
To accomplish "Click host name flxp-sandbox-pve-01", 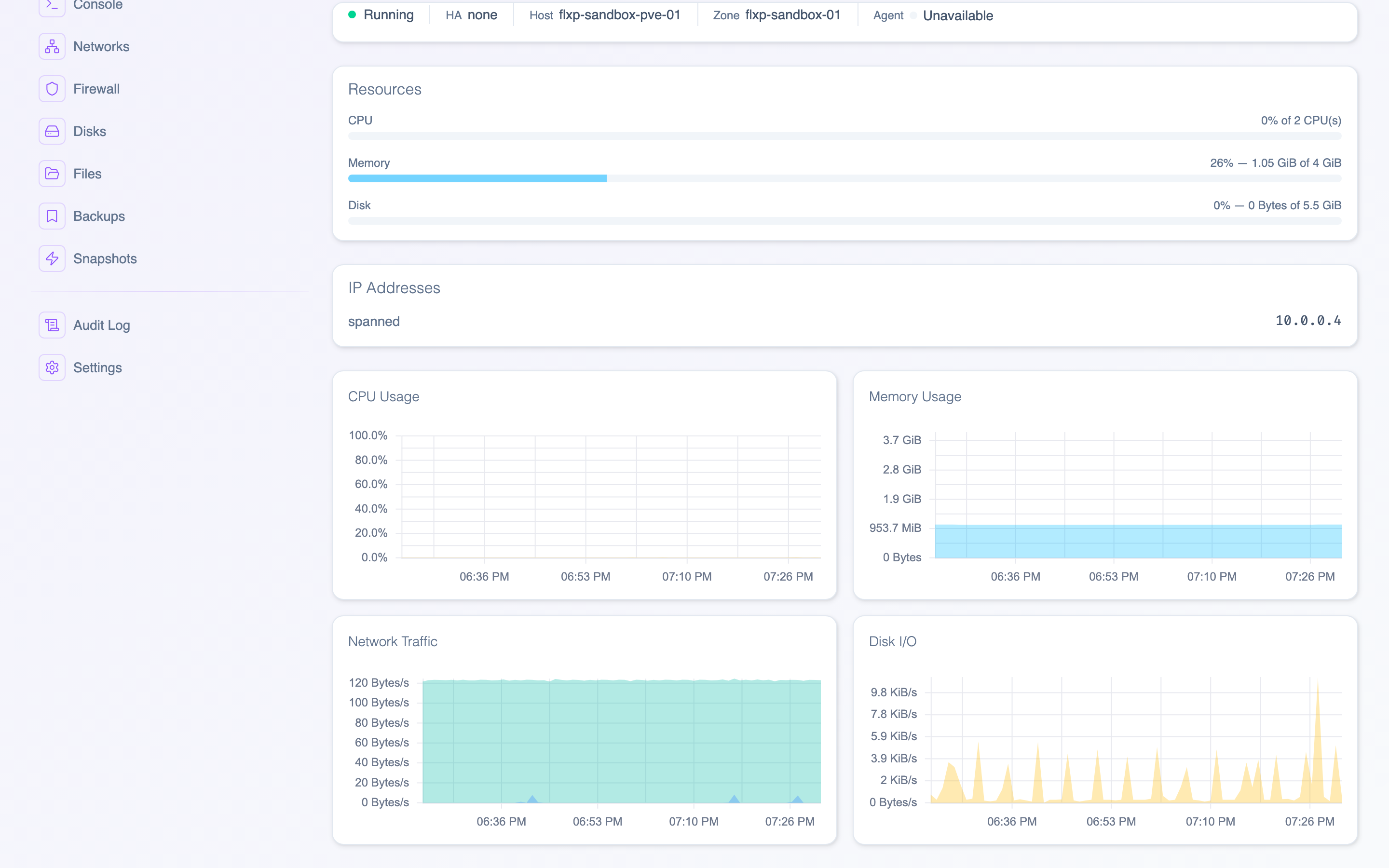I will click(619, 15).
